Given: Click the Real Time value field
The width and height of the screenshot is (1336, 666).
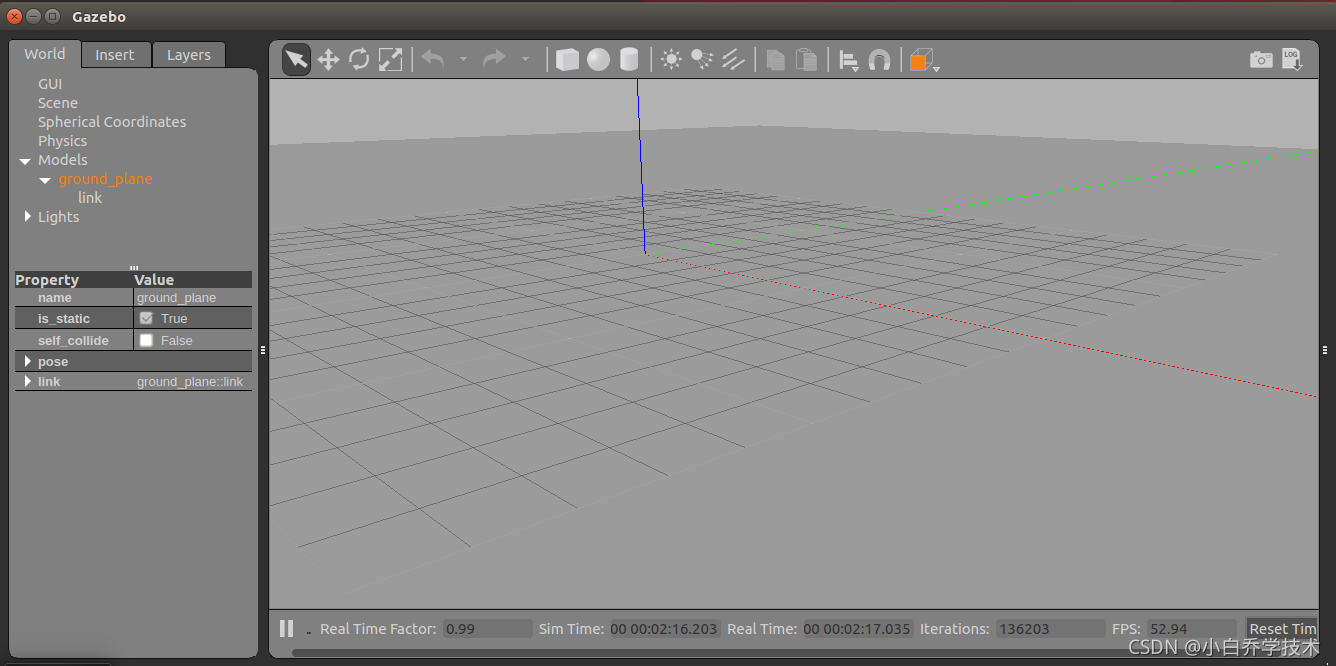Looking at the screenshot, I should (858, 629).
